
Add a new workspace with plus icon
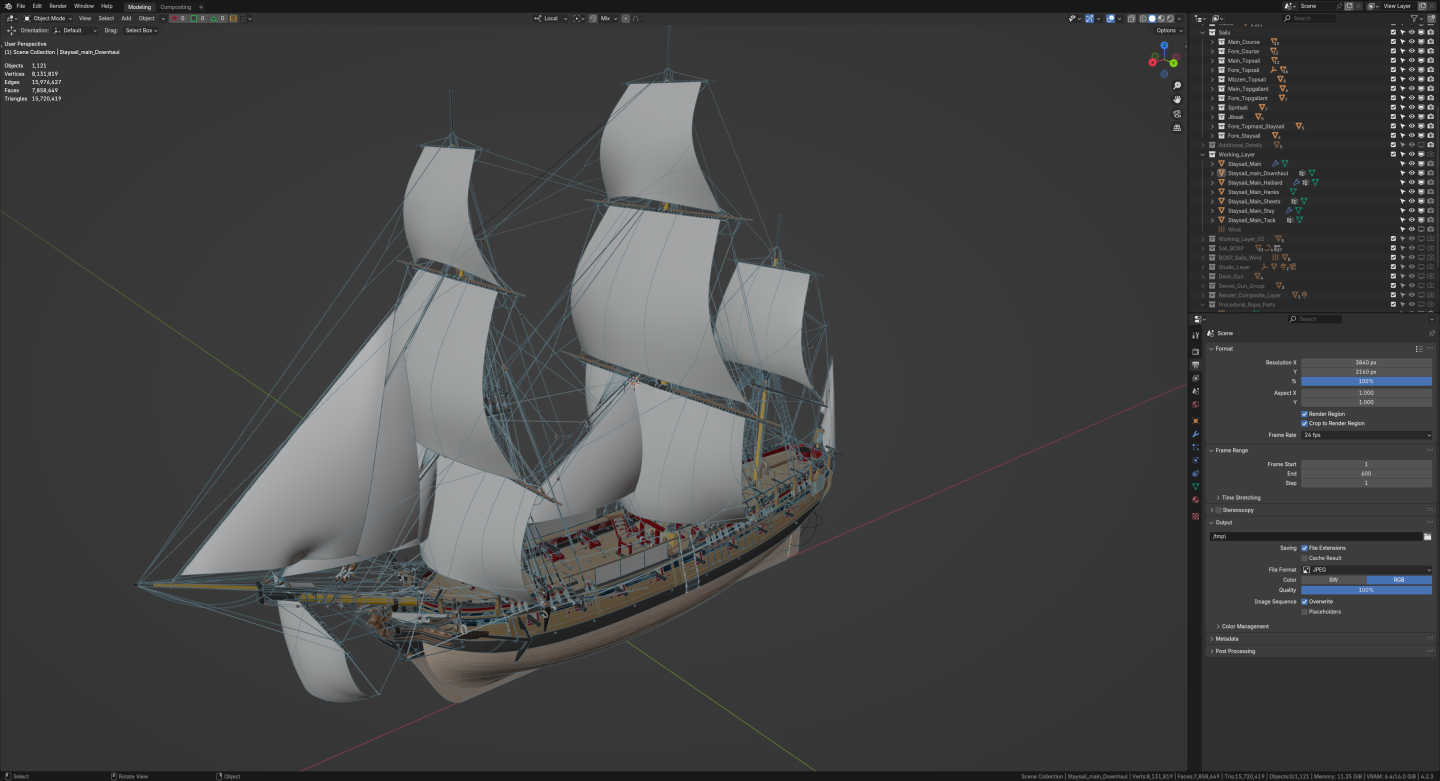click(x=200, y=7)
